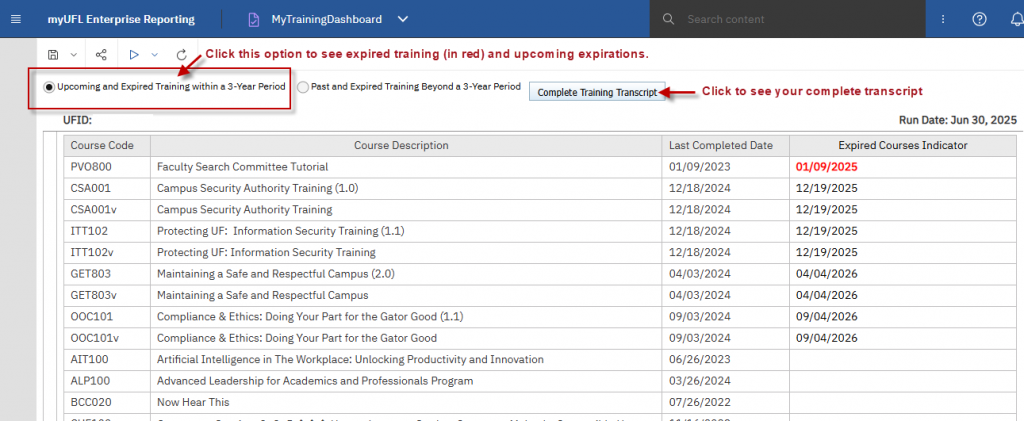Expand the run options dropdown arrow
The image size is (1024, 421).
[x=155, y=55]
